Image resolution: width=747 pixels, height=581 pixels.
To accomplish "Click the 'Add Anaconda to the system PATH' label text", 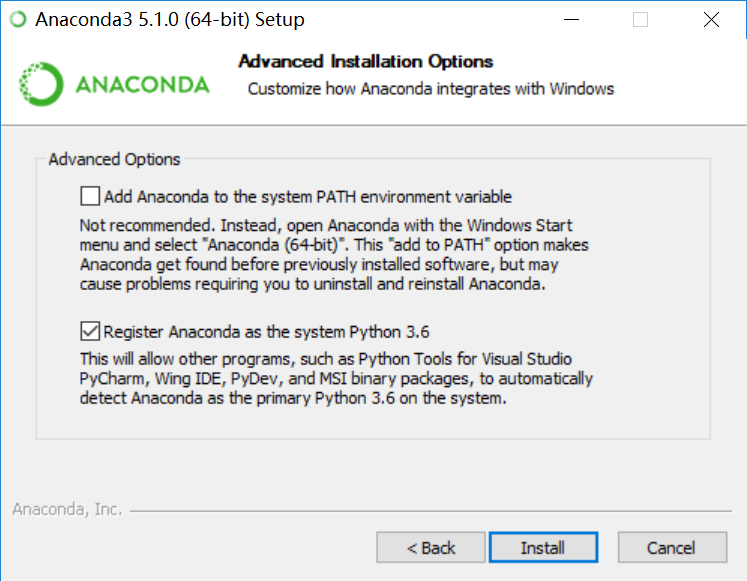I will (x=308, y=196).
